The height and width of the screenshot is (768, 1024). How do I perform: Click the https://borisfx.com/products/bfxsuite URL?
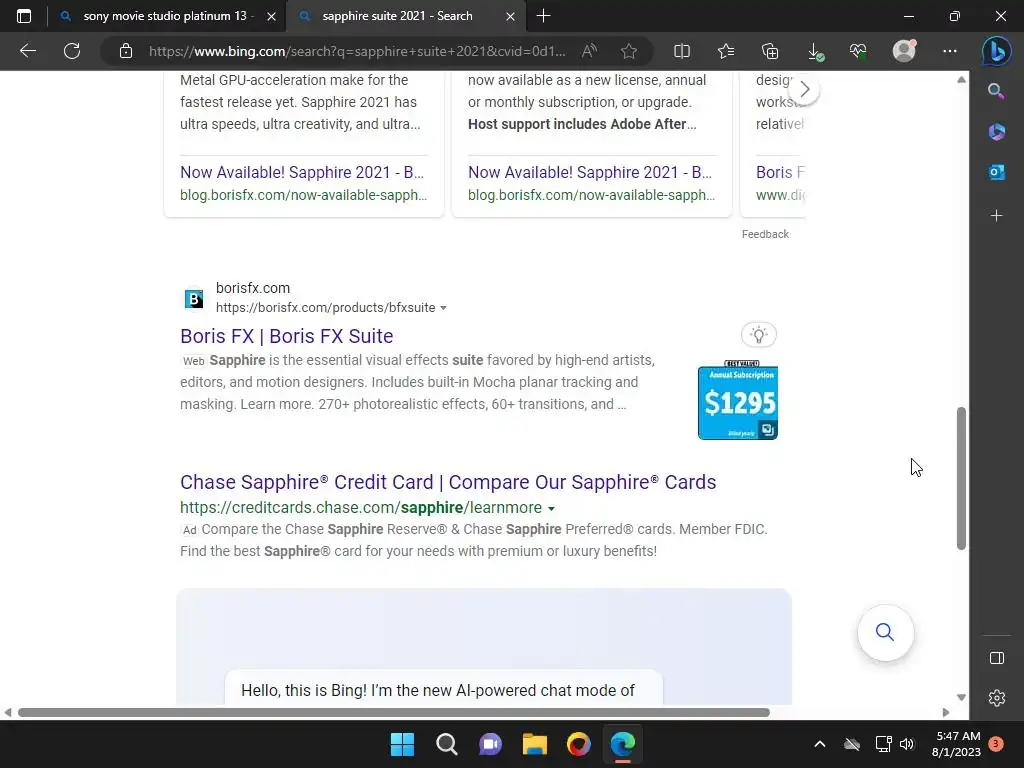pyautogui.click(x=326, y=308)
